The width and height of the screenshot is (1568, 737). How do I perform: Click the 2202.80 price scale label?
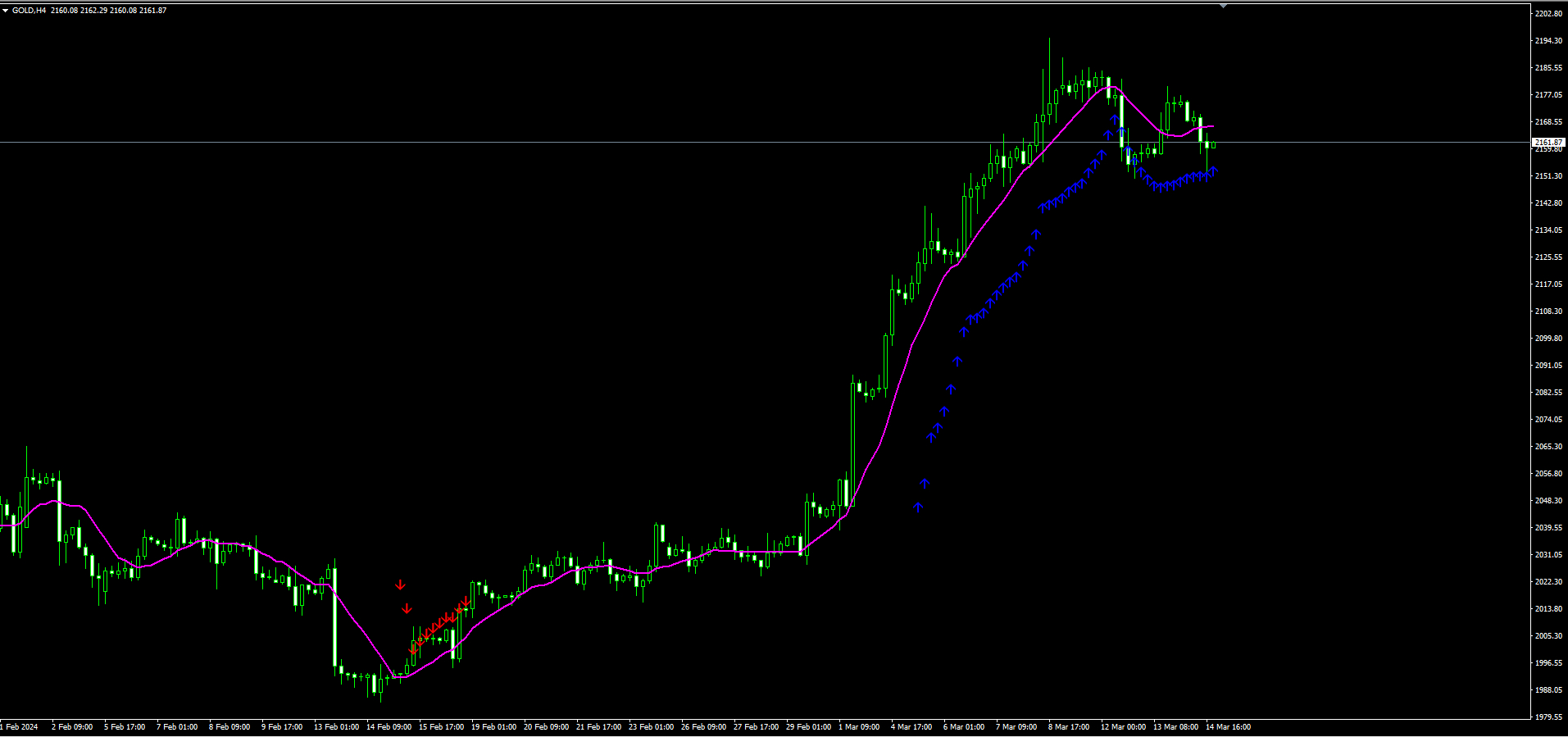[x=1548, y=14]
